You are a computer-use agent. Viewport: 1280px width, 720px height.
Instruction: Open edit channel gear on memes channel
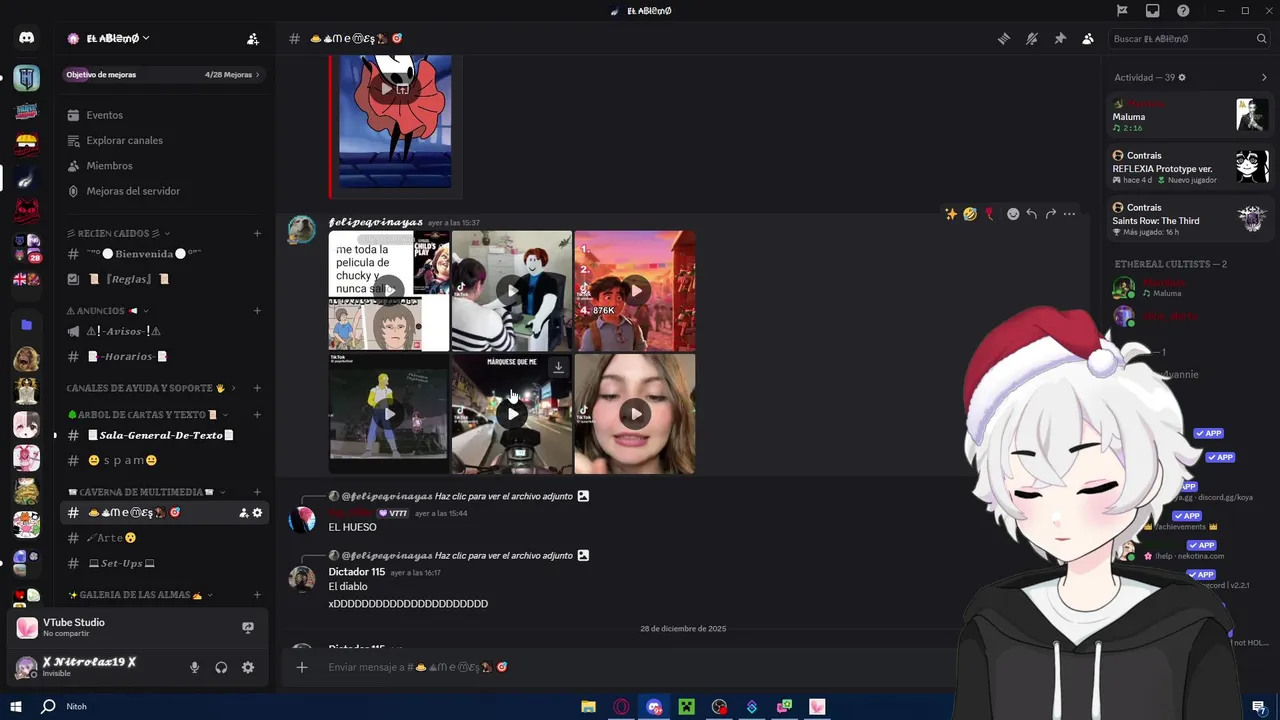point(257,513)
